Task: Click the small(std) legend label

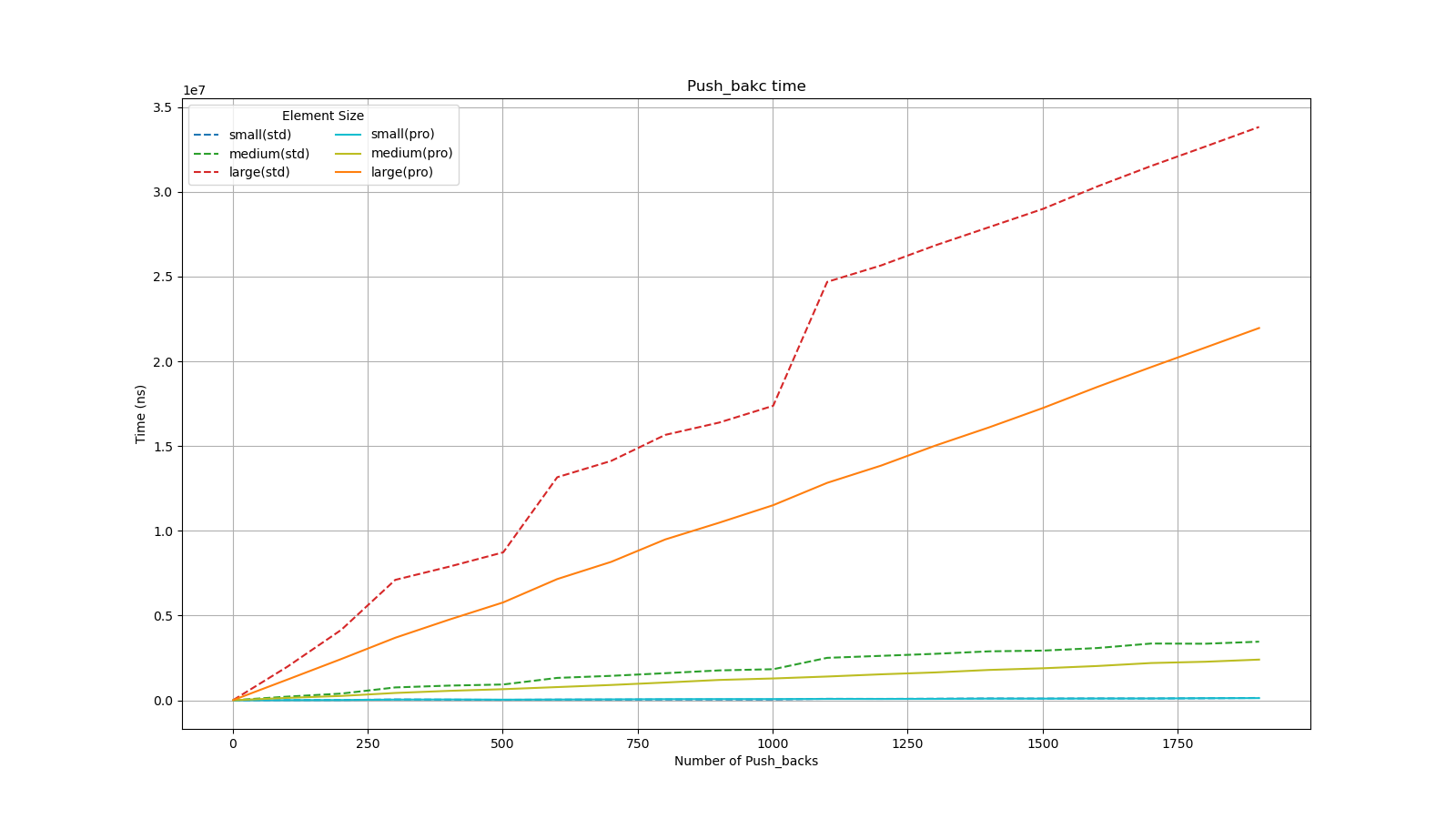Action: coord(259,135)
